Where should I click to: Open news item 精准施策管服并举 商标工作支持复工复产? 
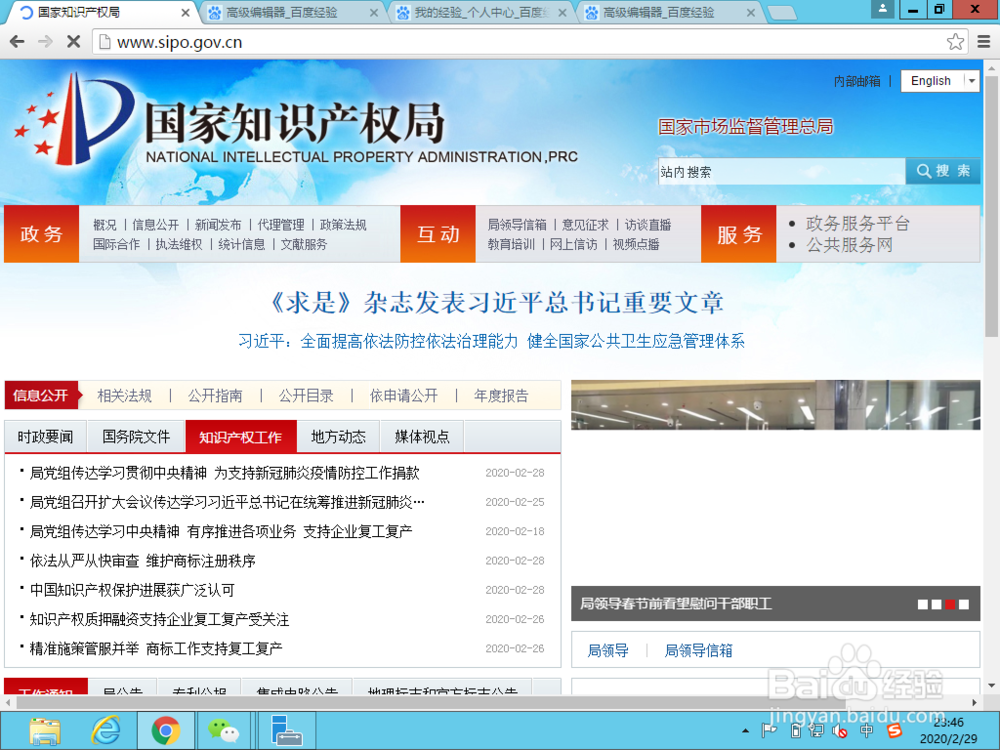[x=156, y=649]
